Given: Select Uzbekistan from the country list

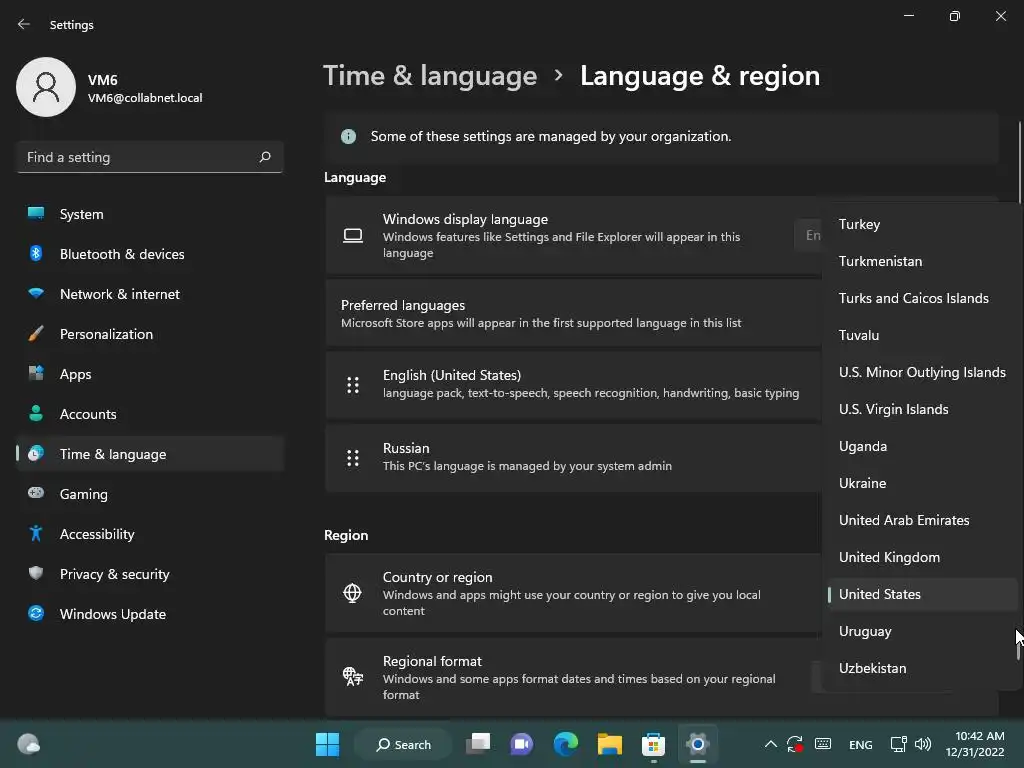Looking at the screenshot, I should tap(922, 668).
